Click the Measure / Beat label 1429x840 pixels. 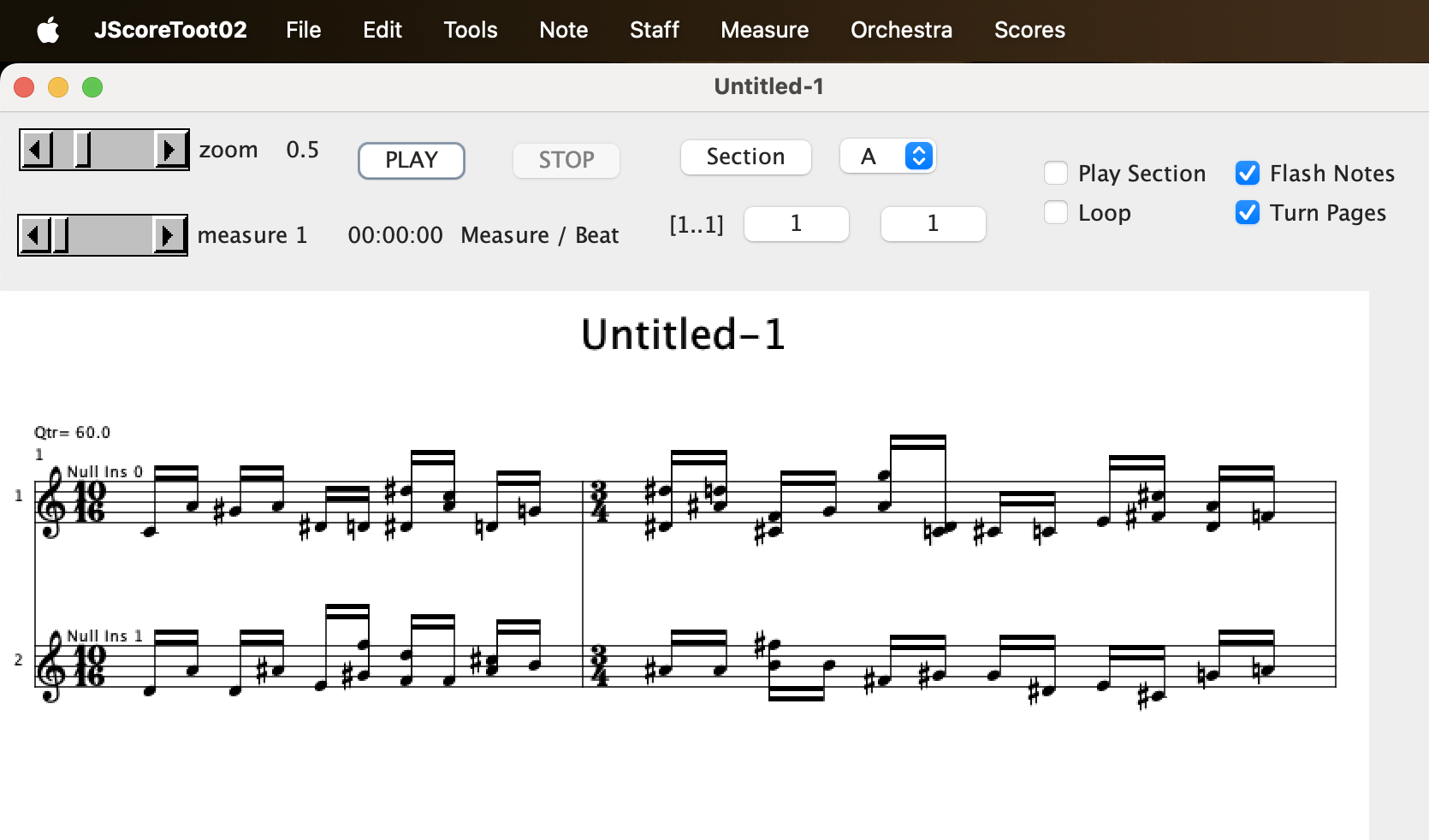tap(540, 235)
